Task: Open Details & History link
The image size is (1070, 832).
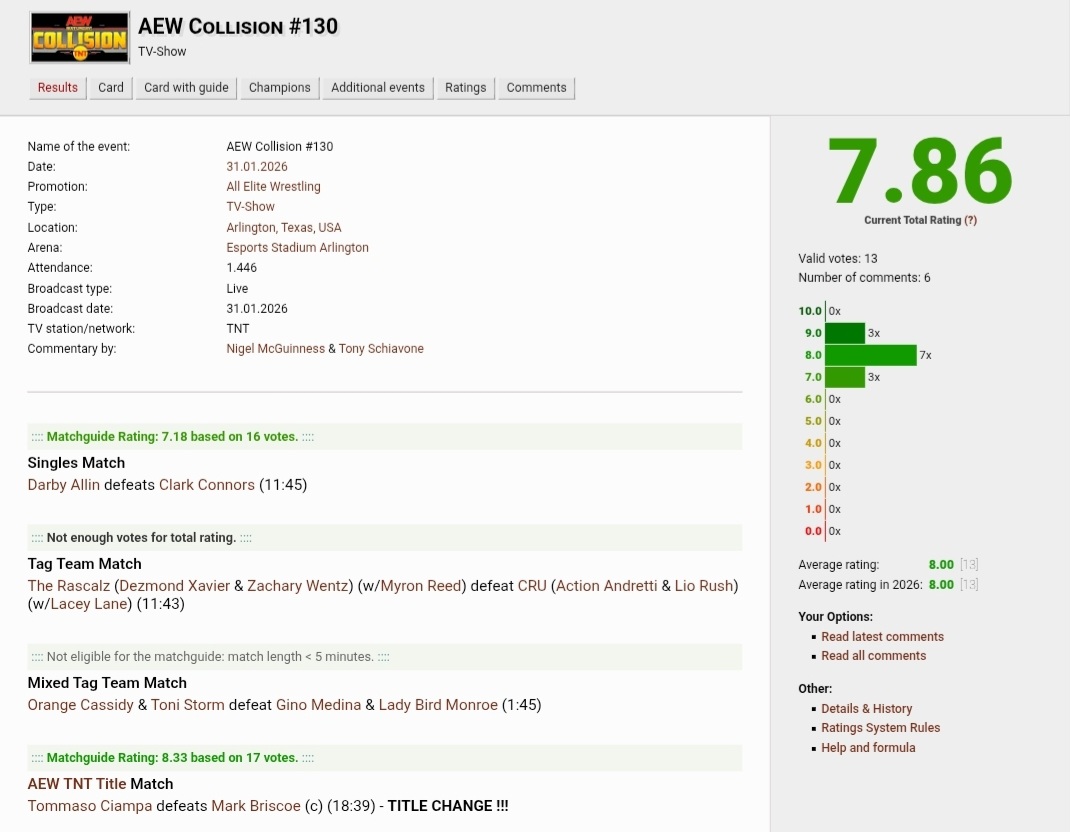Action: (867, 709)
